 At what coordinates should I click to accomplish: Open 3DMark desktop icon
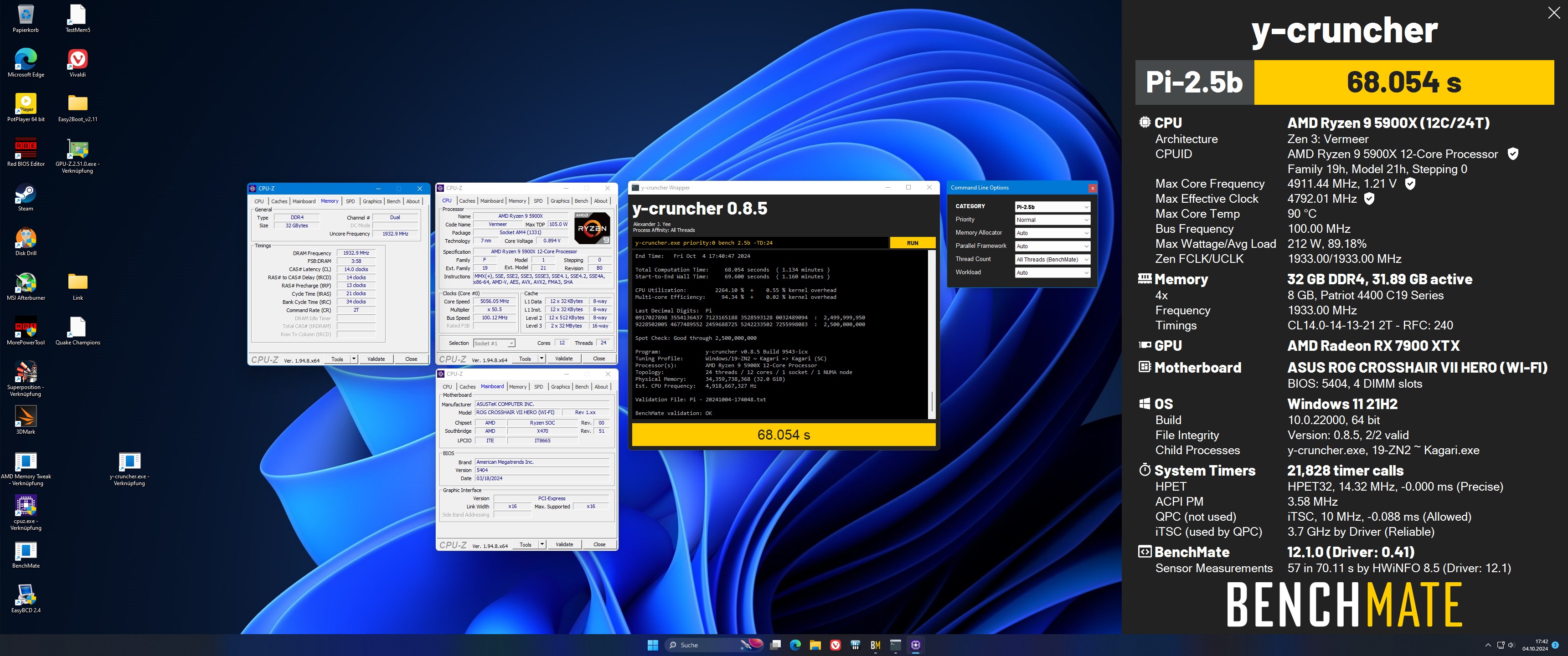[x=26, y=420]
